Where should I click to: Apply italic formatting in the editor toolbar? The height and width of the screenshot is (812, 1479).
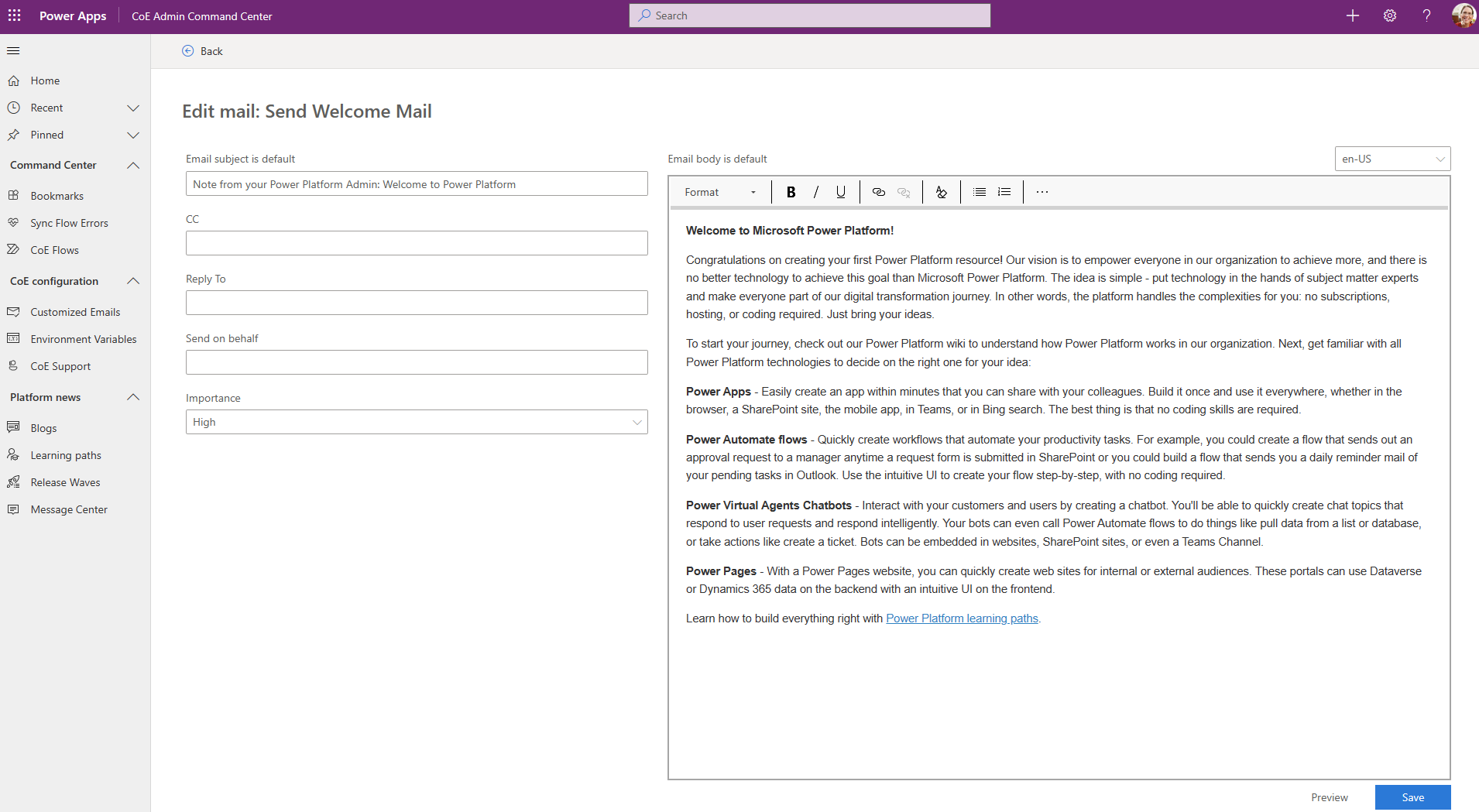click(x=815, y=191)
